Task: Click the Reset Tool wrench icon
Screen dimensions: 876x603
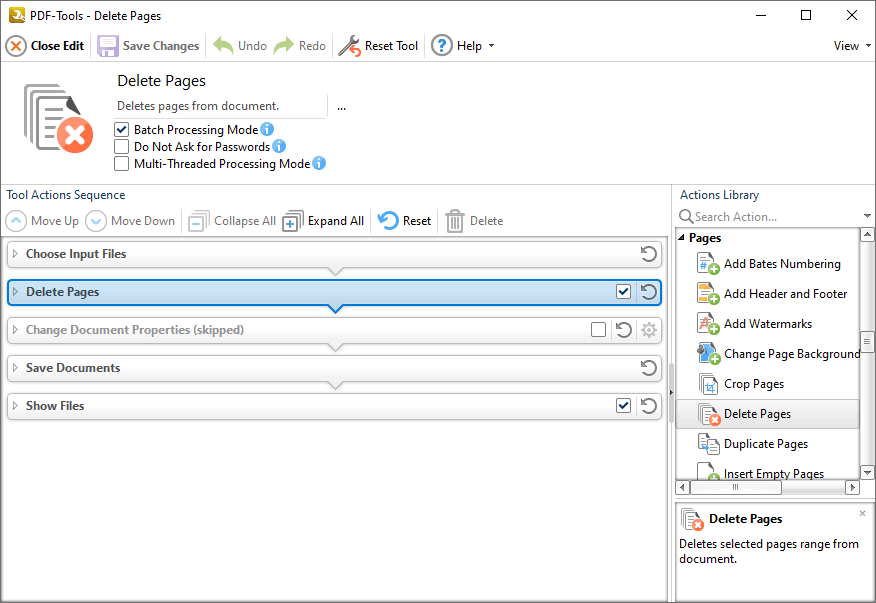Action: coord(350,46)
